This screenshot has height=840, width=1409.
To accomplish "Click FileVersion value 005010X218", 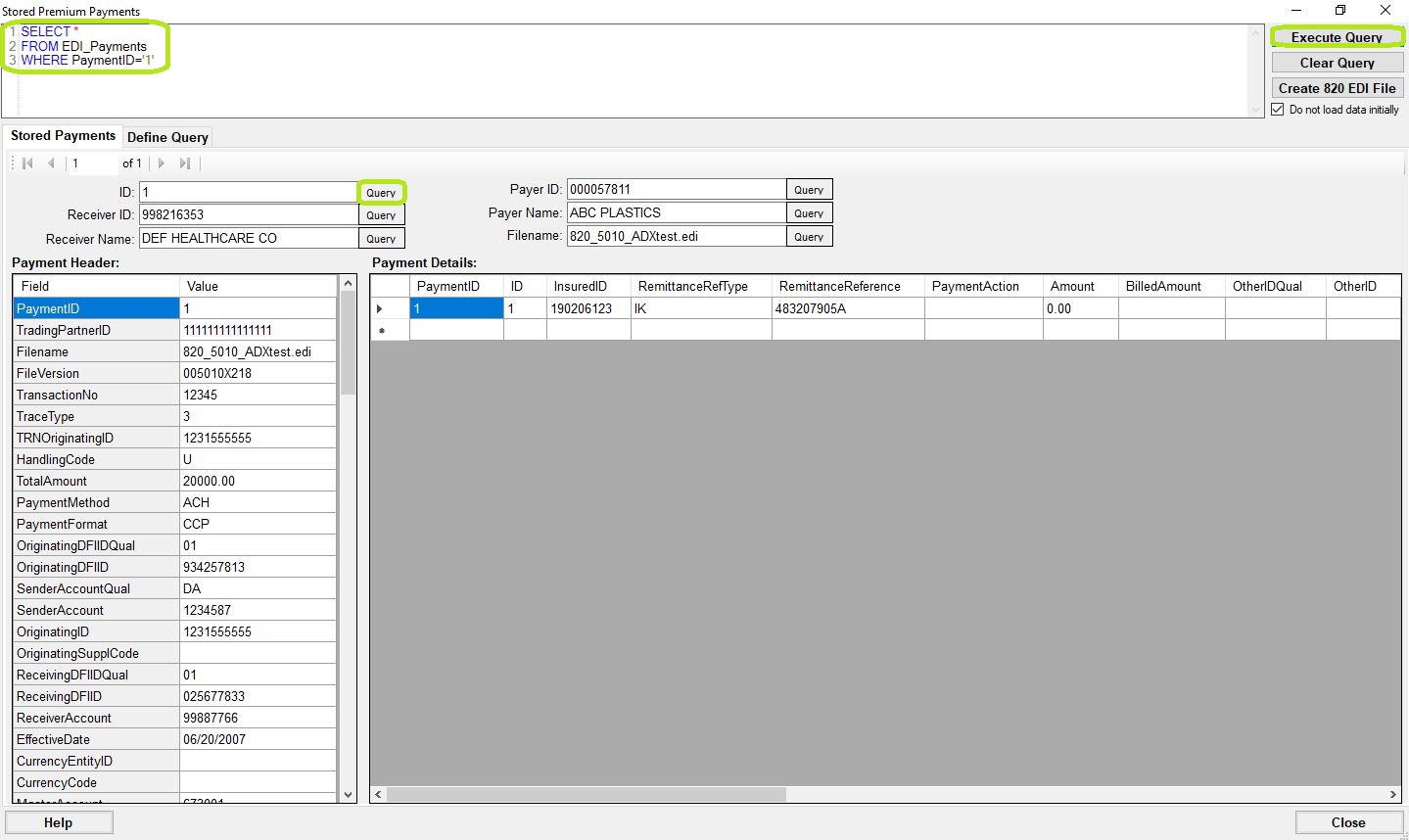I will (x=258, y=373).
